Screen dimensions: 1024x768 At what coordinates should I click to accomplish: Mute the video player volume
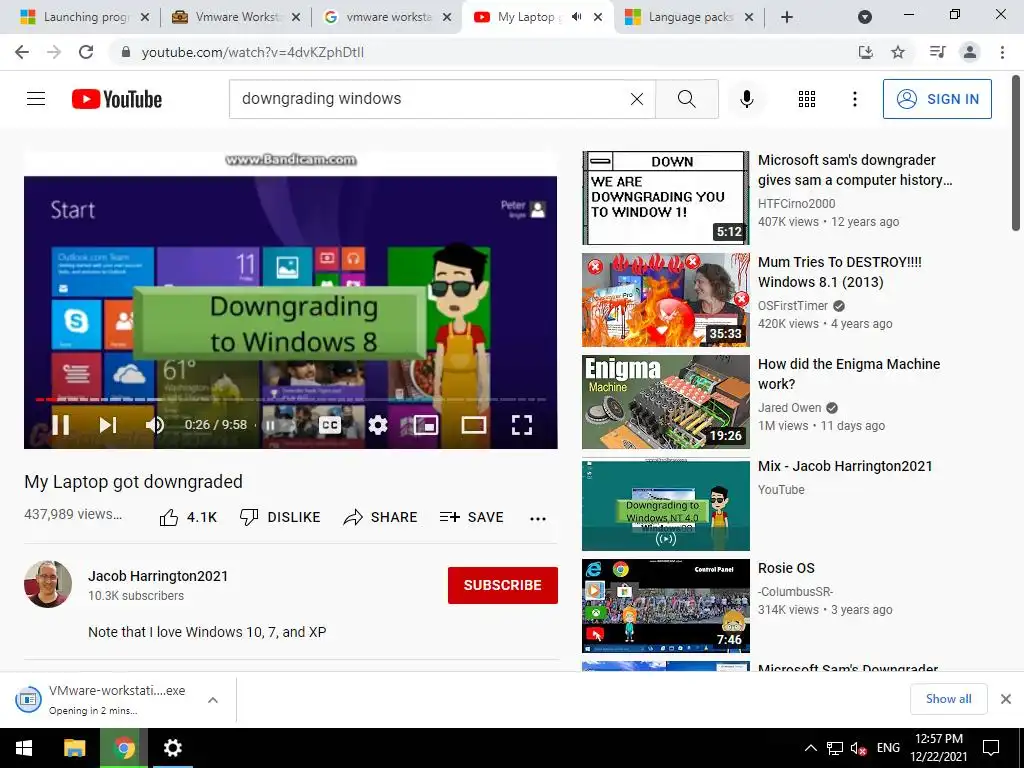coord(155,425)
